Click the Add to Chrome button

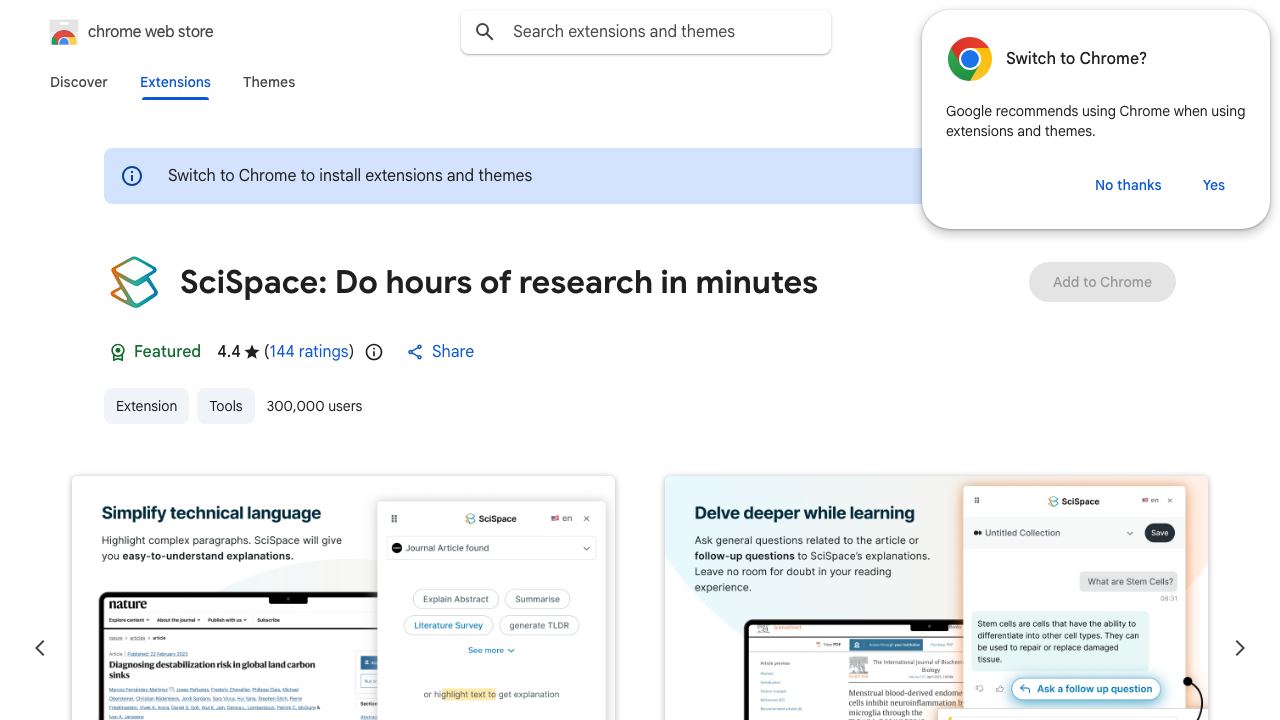(1102, 282)
